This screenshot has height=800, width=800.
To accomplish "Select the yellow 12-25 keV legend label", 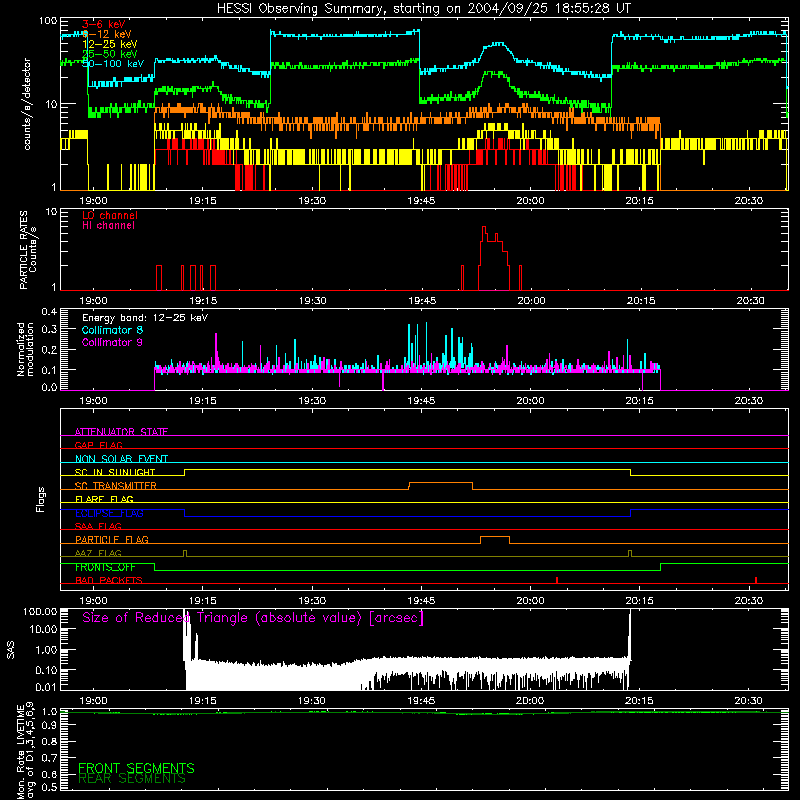I will [x=109, y=44].
